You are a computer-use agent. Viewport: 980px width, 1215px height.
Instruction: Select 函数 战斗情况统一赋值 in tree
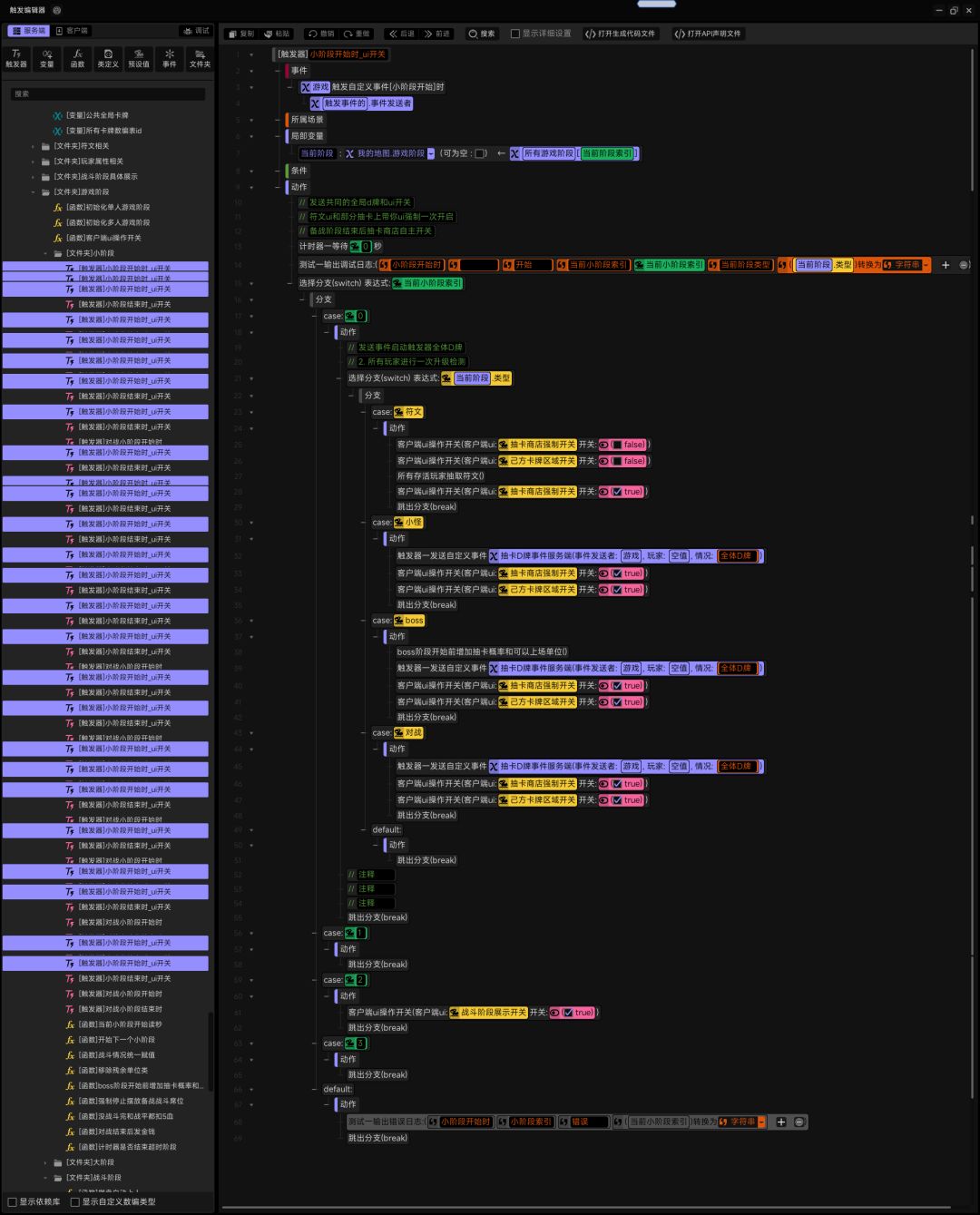116,1055
